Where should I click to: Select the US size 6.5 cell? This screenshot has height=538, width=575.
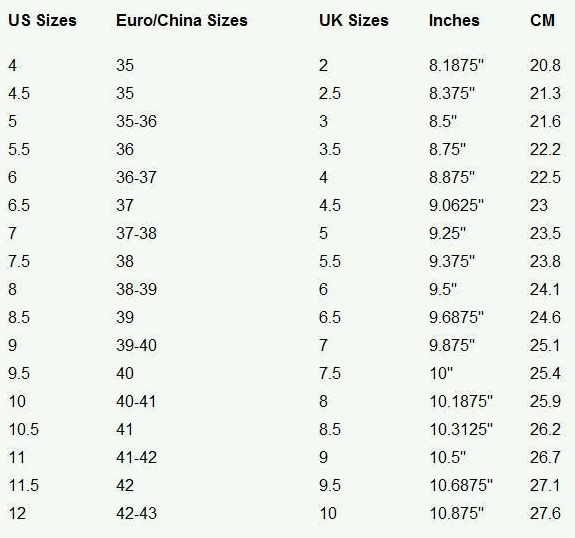pos(19,205)
